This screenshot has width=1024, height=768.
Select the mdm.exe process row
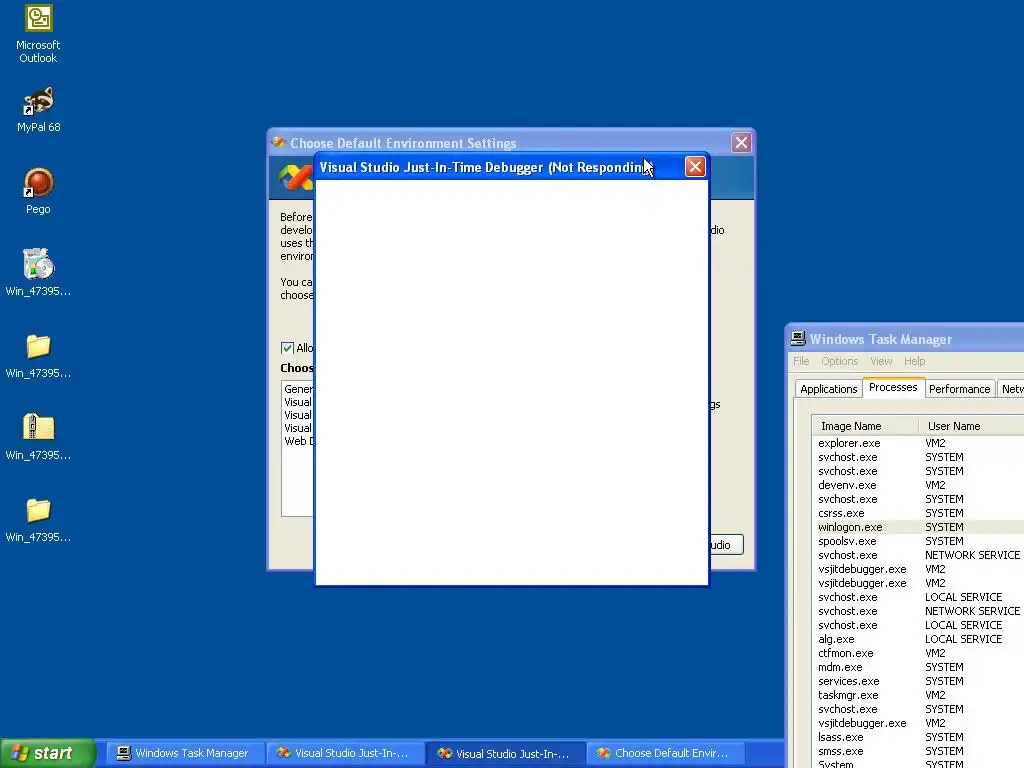[918, 667]
